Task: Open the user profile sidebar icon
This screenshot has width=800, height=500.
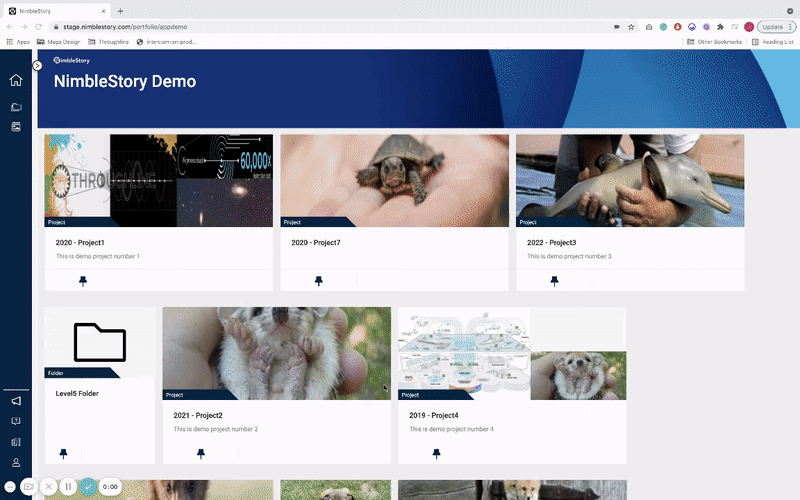Action: pyautogui.click(x=16, y=462)
